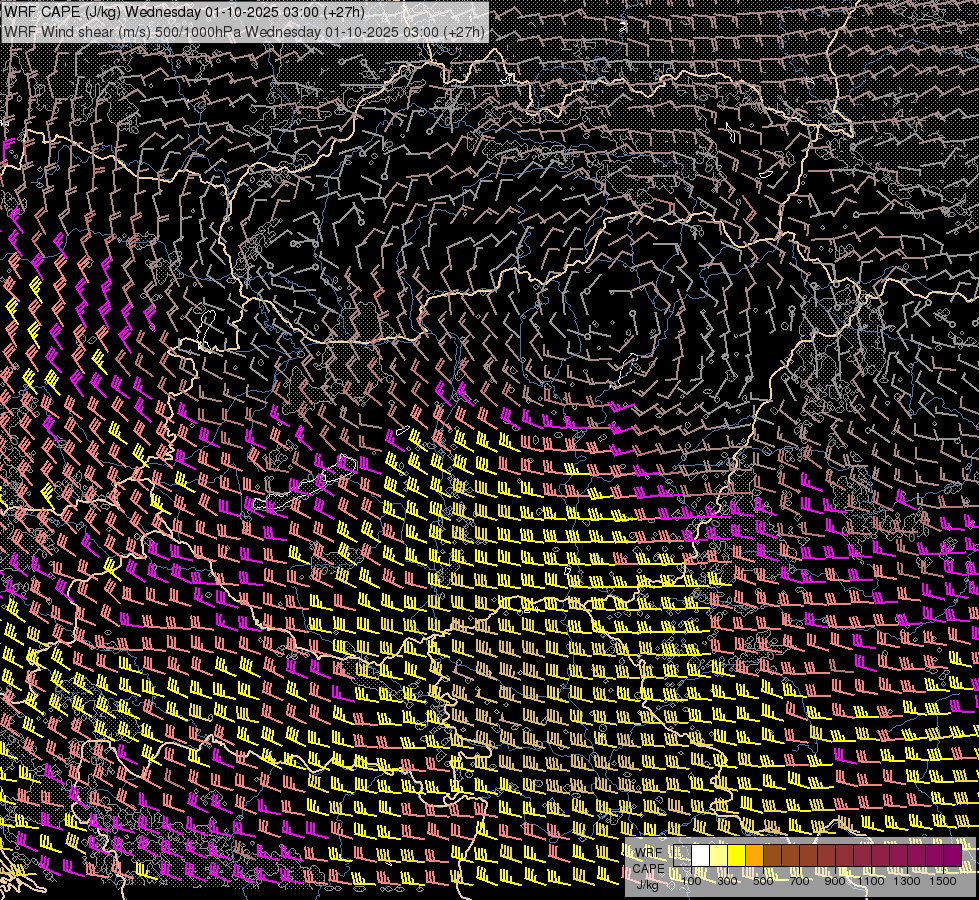Select the 1100 legend value
This screenshot has width=979, height=900.
871,880
